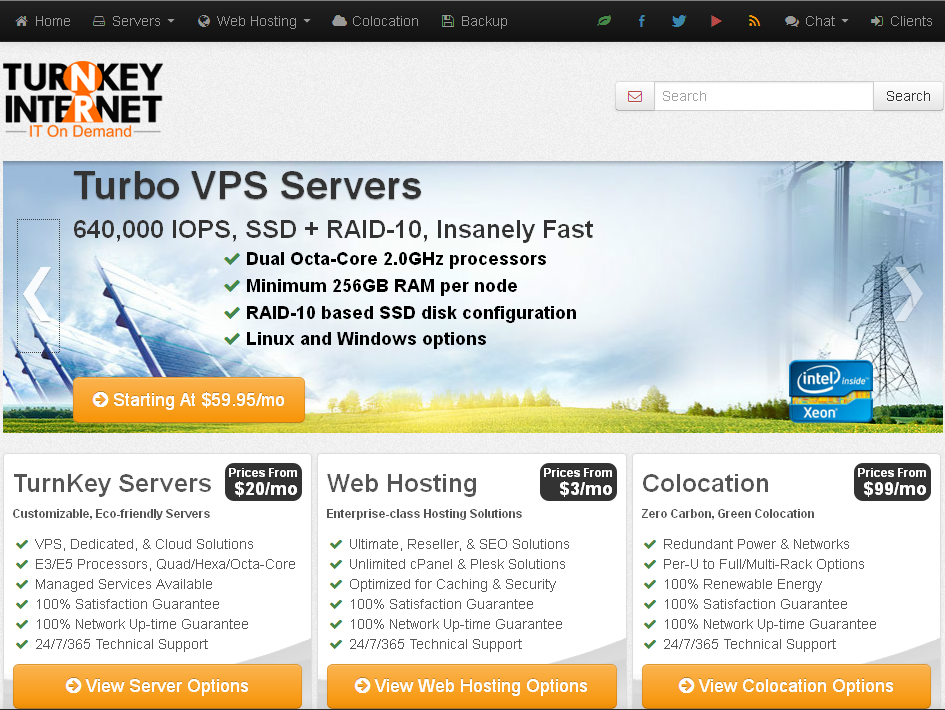The width and height of the screenshot is (945, 710).
Task: Expand the Servers dropdown menu
Action: (133, 21)
